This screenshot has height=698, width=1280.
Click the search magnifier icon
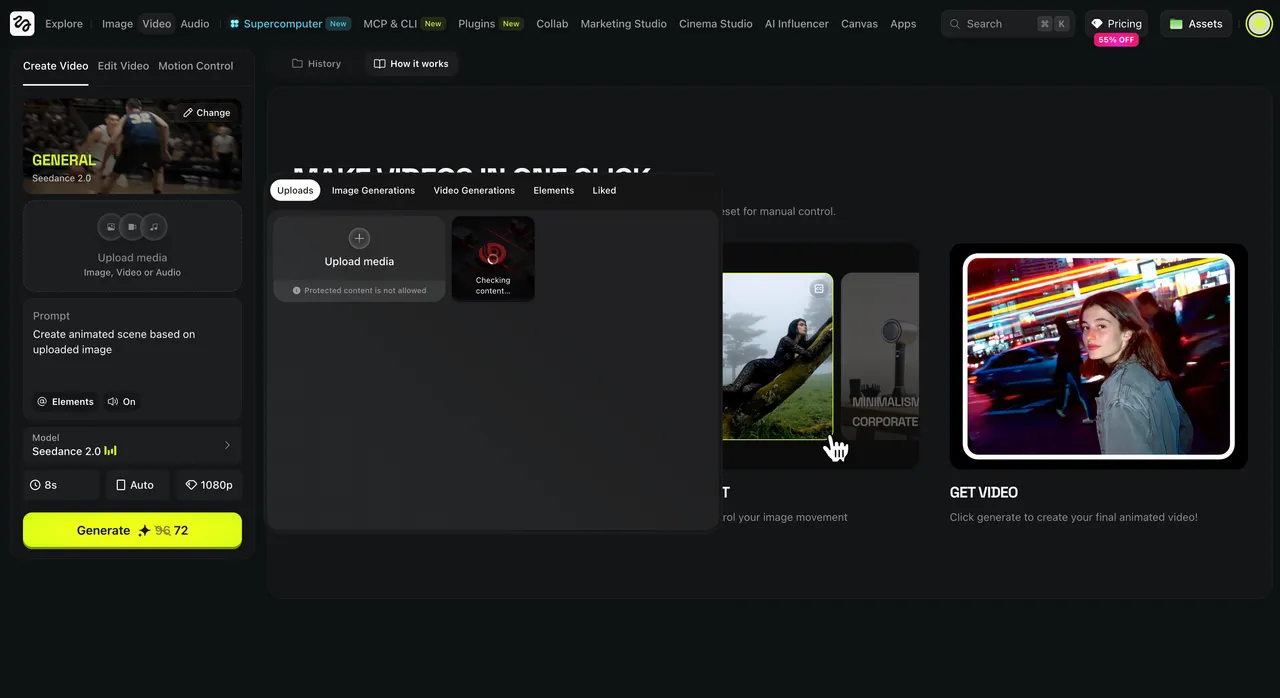pos(955,24)
